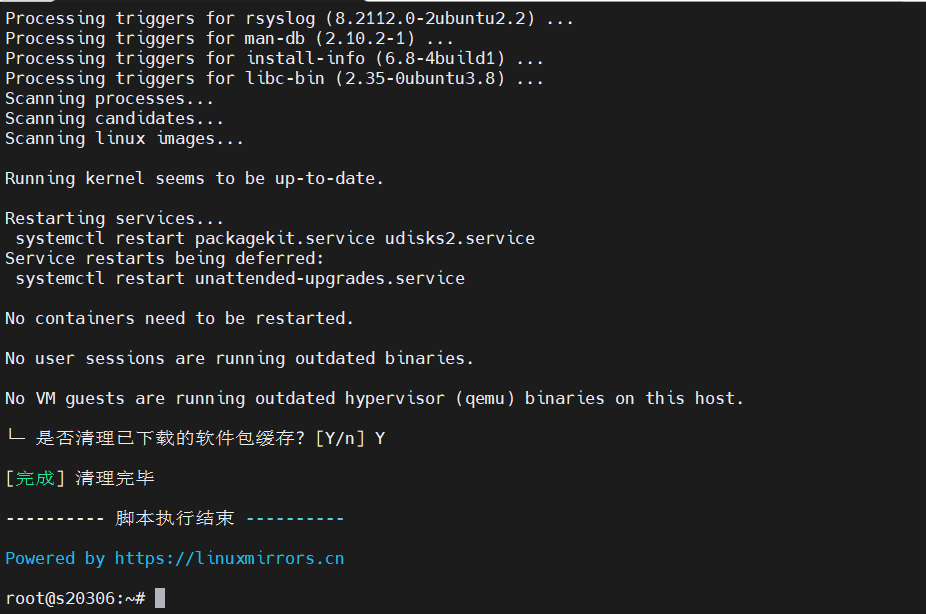The width and height of the screenshot is (926, 614).
Task: Click the 'No user sessions' message line
Action: click(239, 358)
